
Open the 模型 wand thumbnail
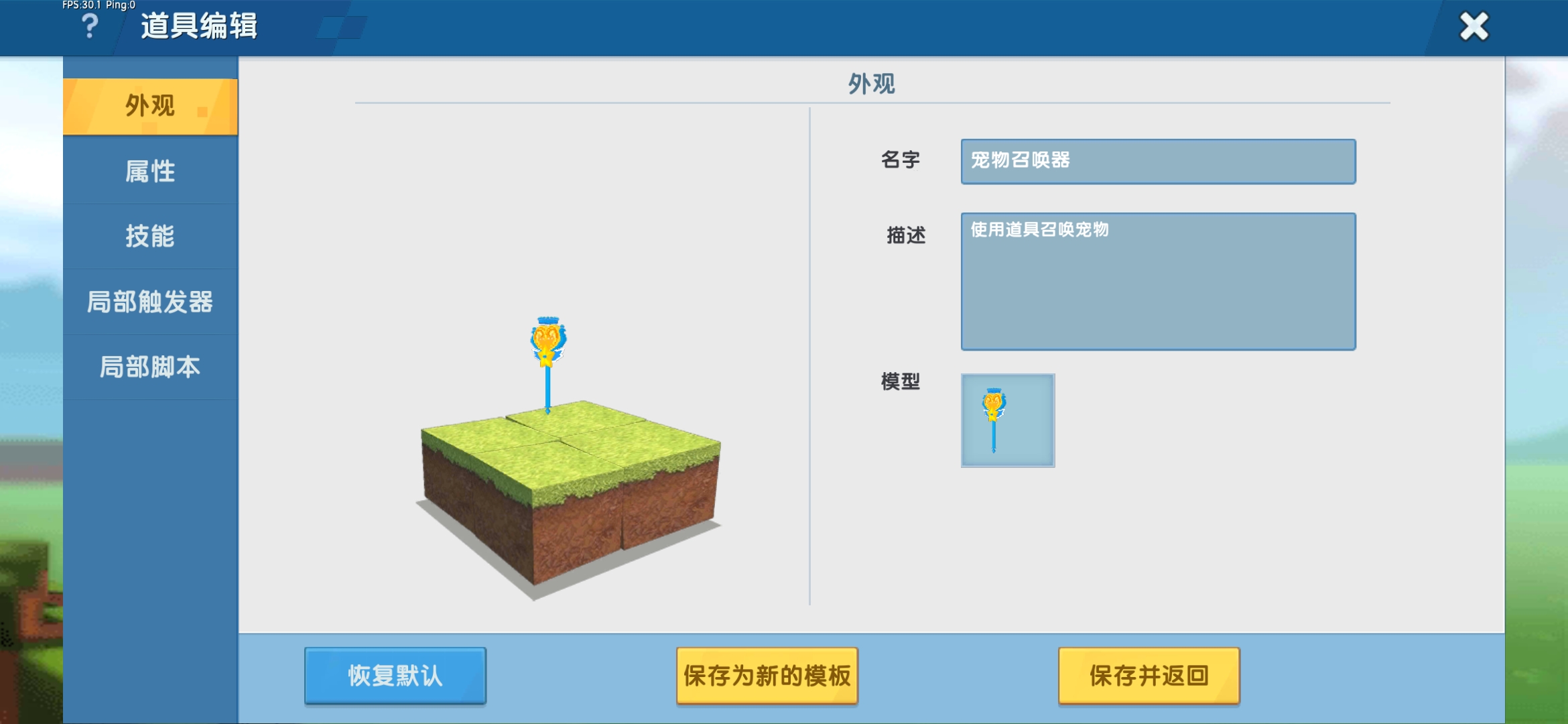point(1007,420)
